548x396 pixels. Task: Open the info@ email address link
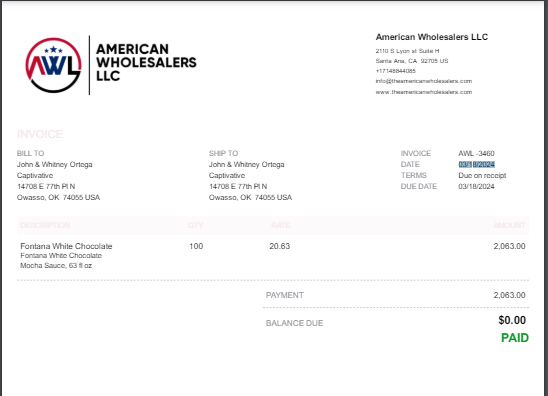(424, 81)
